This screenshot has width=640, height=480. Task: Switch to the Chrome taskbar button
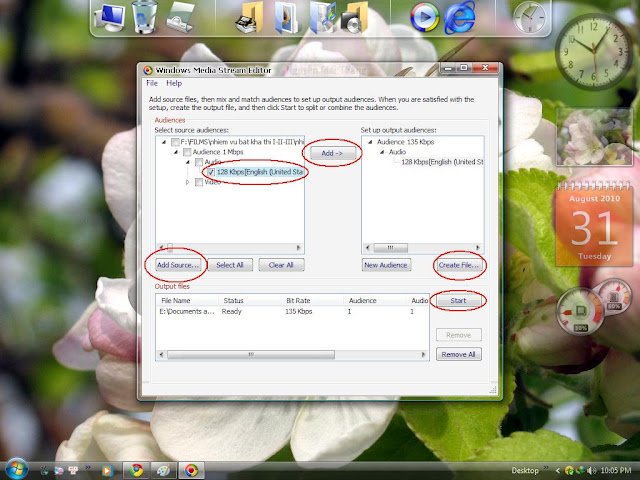pos(136,471)
